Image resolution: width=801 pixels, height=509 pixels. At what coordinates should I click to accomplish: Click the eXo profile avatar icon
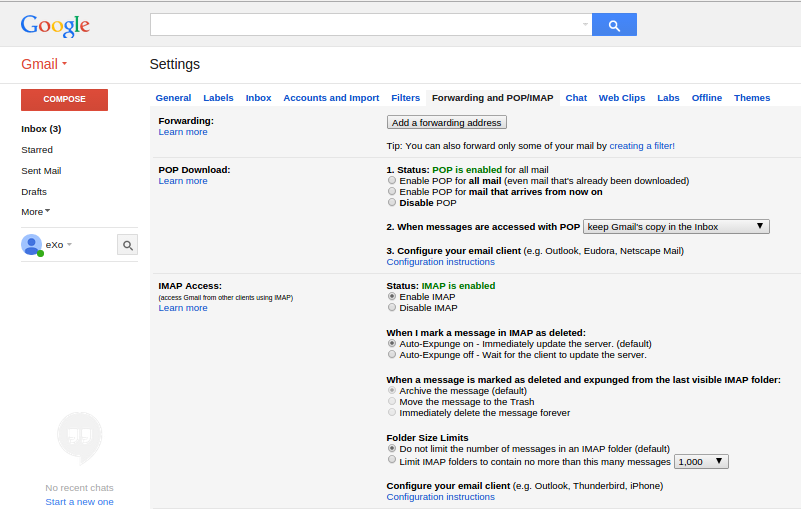tap(32, 245)
